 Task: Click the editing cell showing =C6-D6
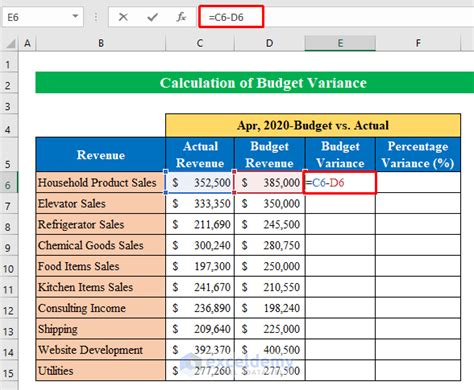[x=340, y=182]
